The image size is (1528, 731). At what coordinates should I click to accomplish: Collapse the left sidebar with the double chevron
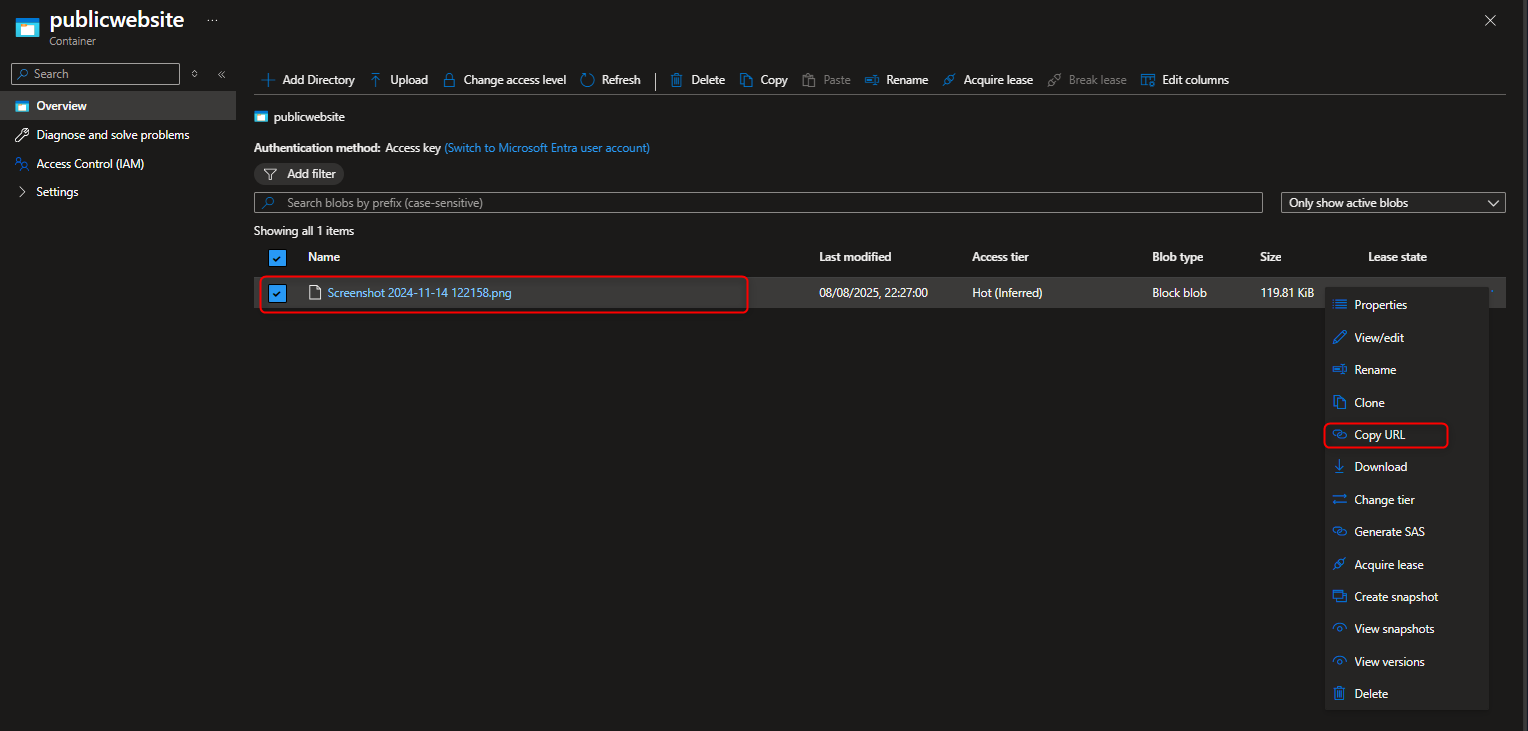(221, 73)
